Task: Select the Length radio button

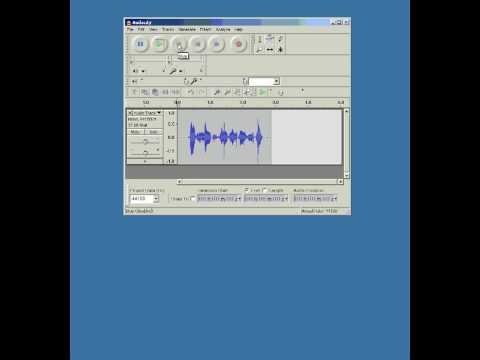Action: click(265, 190)
